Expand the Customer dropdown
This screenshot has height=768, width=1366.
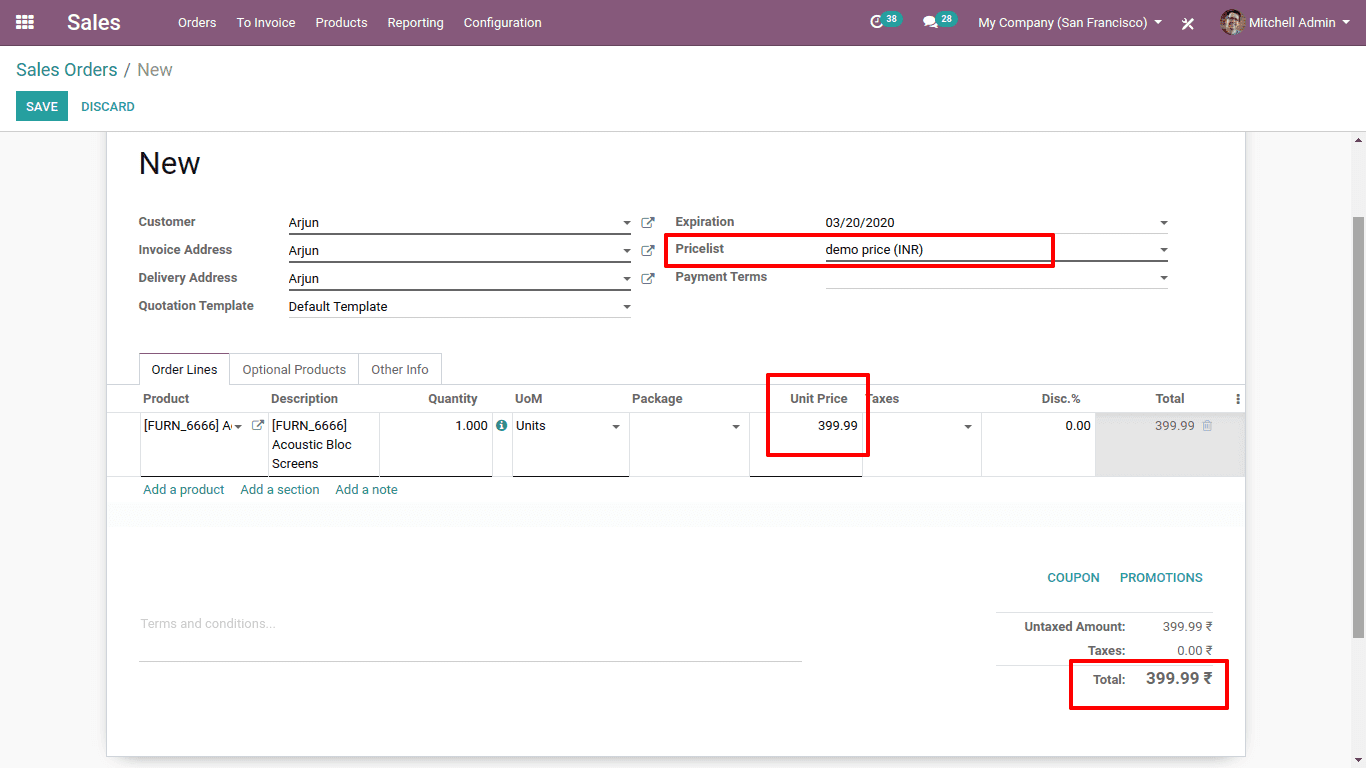(x=627, y=223)
